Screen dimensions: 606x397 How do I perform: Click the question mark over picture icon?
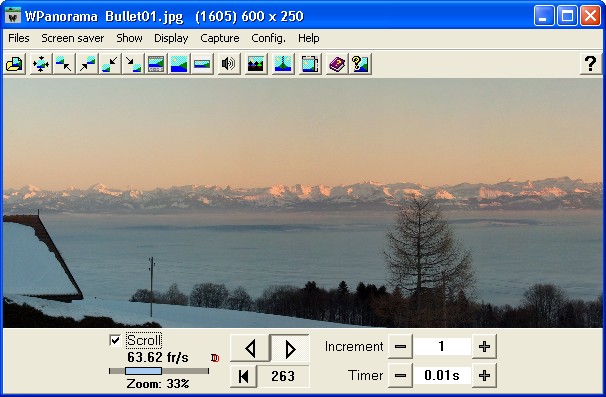tap(360, 63)
